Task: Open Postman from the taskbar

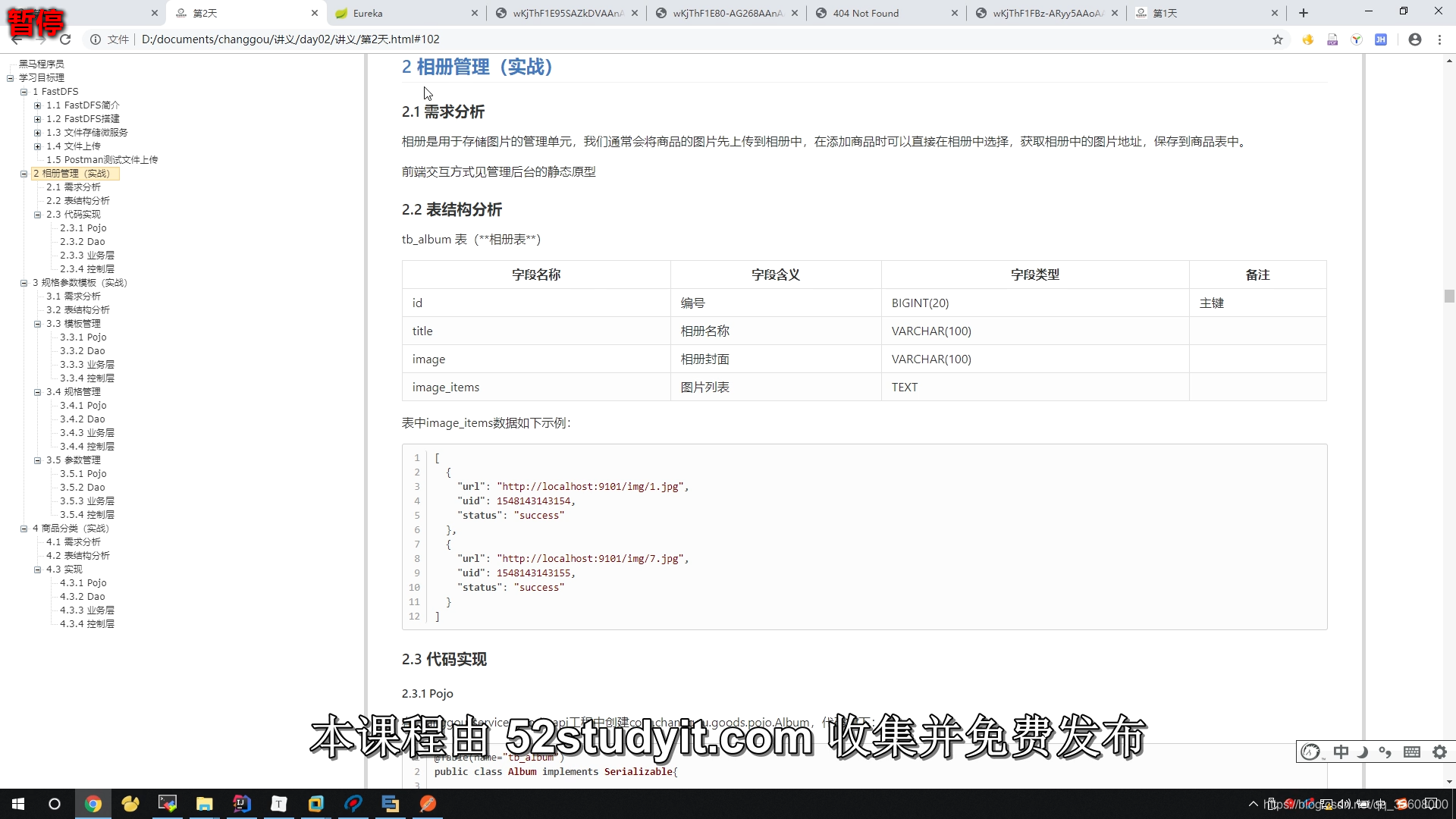Action: [x=428, y=804]
